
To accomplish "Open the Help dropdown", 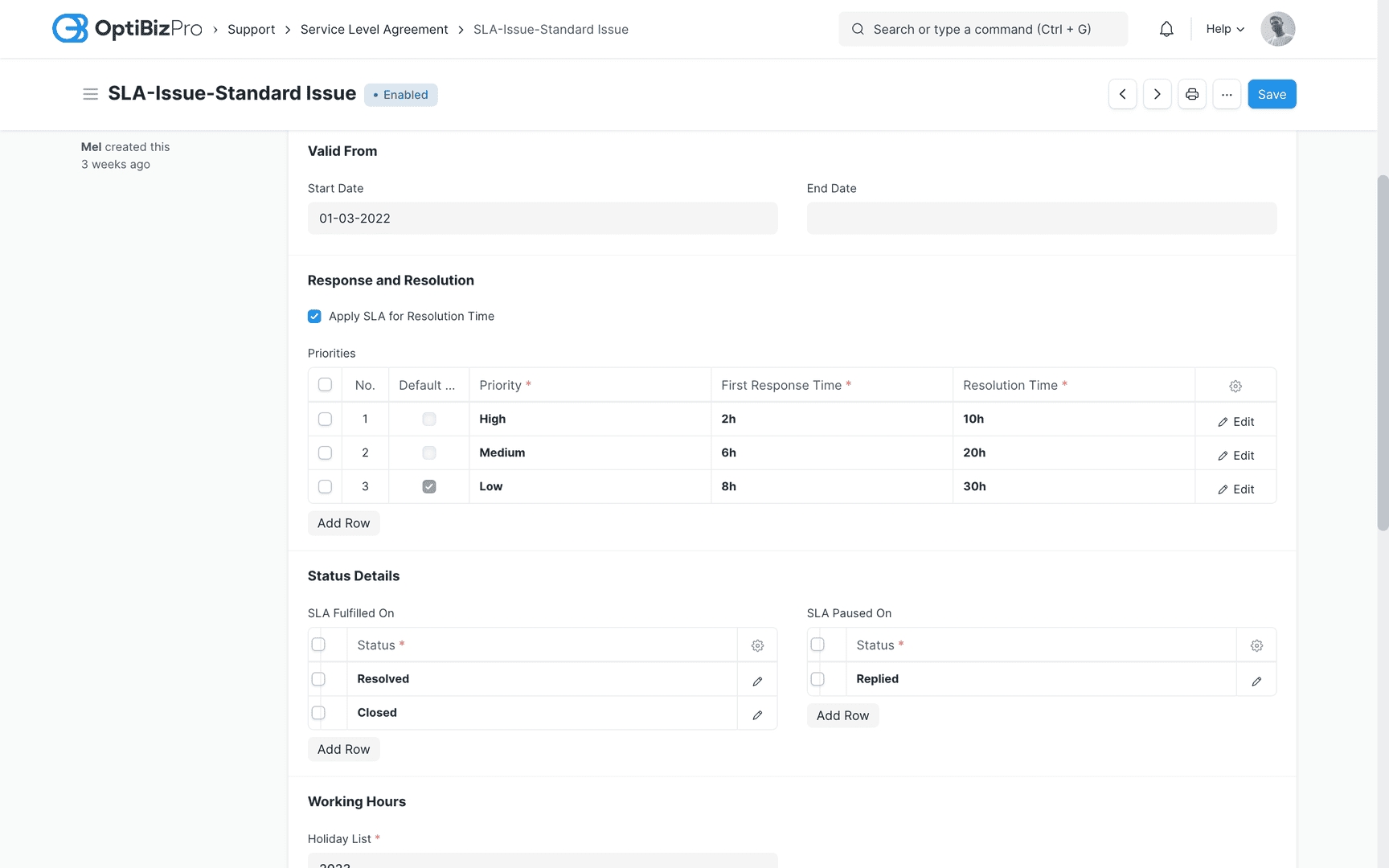I will coord(1223,28).
